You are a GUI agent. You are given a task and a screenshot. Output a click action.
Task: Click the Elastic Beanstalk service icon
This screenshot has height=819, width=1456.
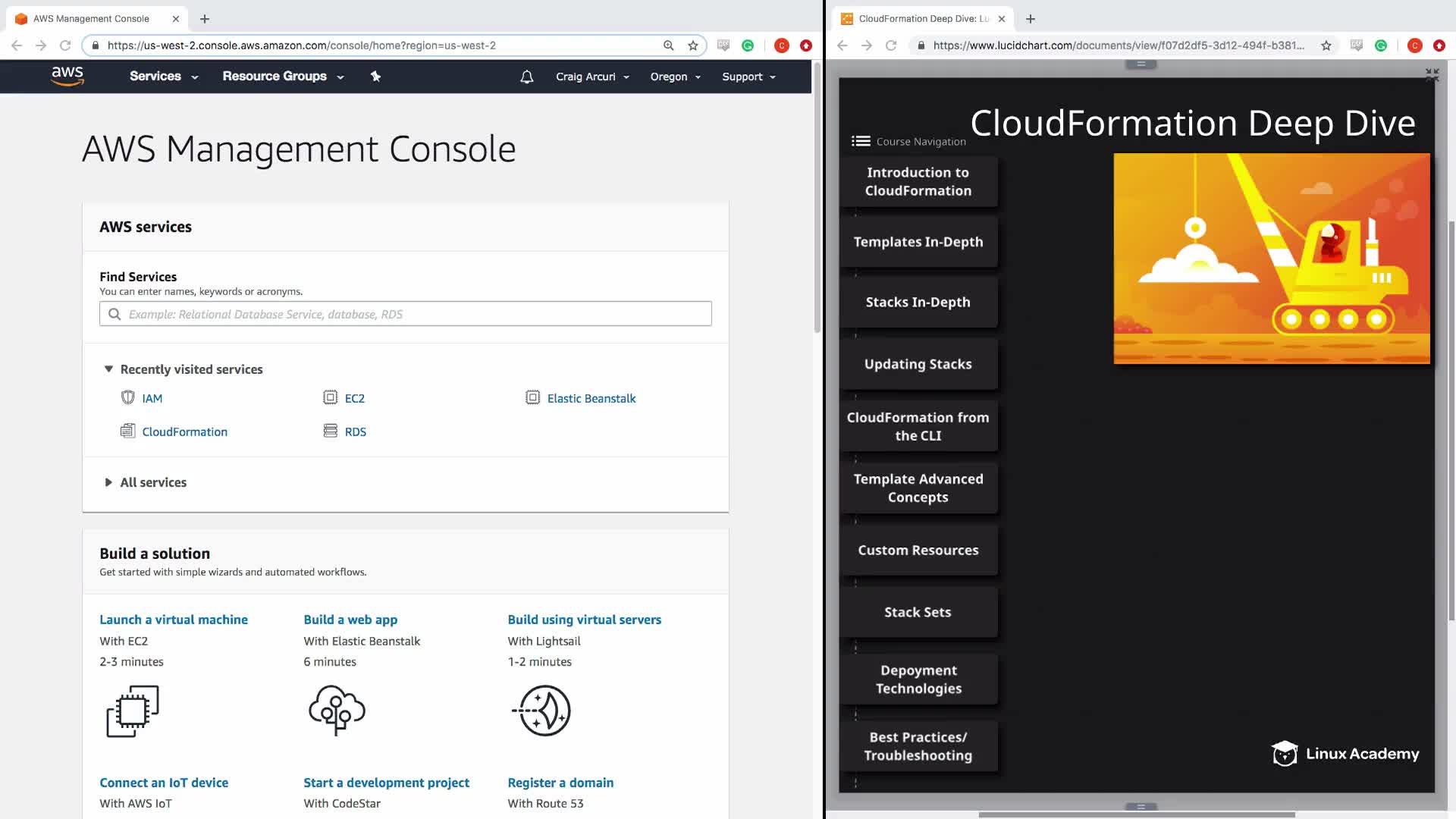[x=532, y=398]
